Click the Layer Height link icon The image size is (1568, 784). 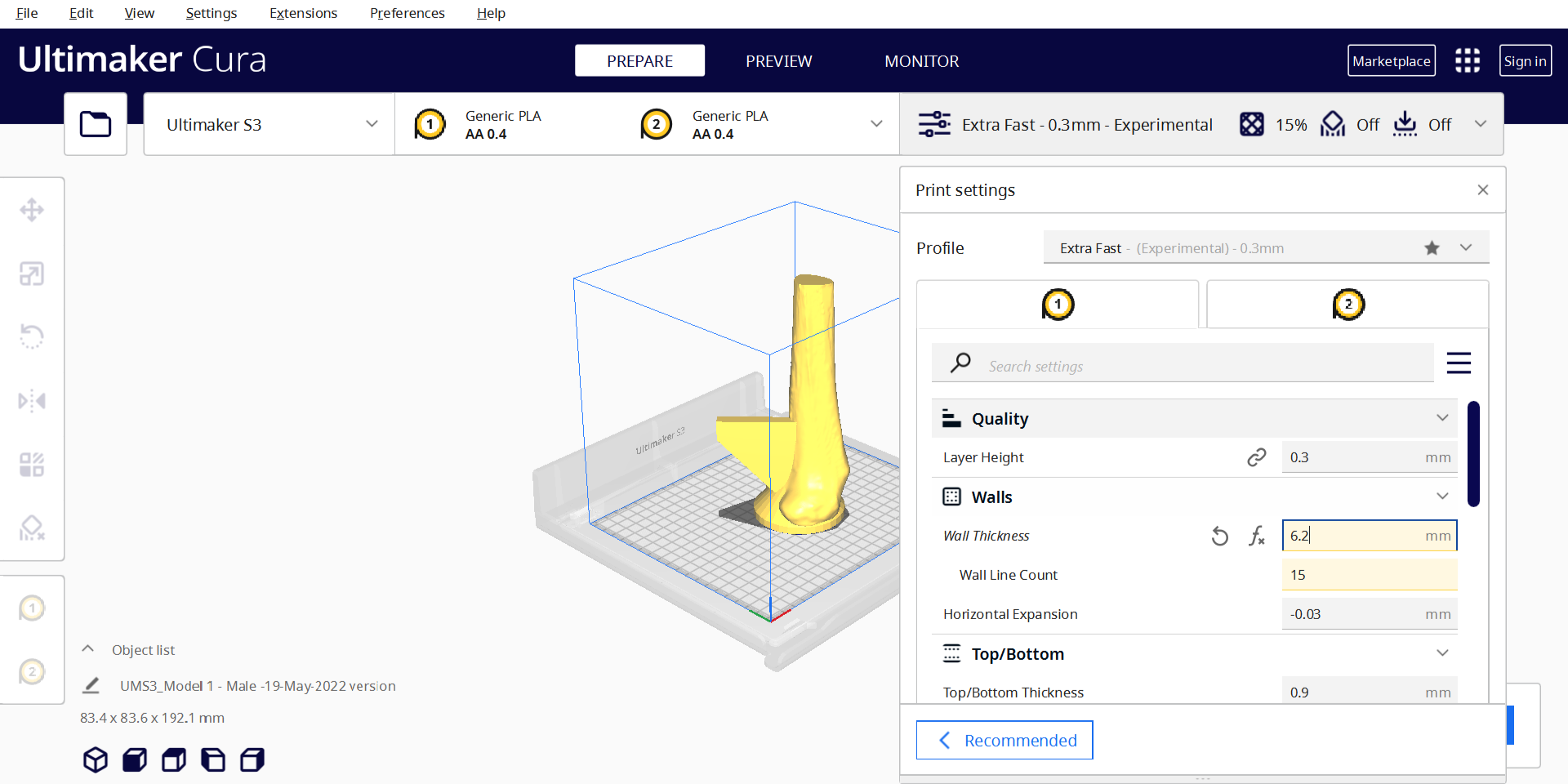point(1256,457)
